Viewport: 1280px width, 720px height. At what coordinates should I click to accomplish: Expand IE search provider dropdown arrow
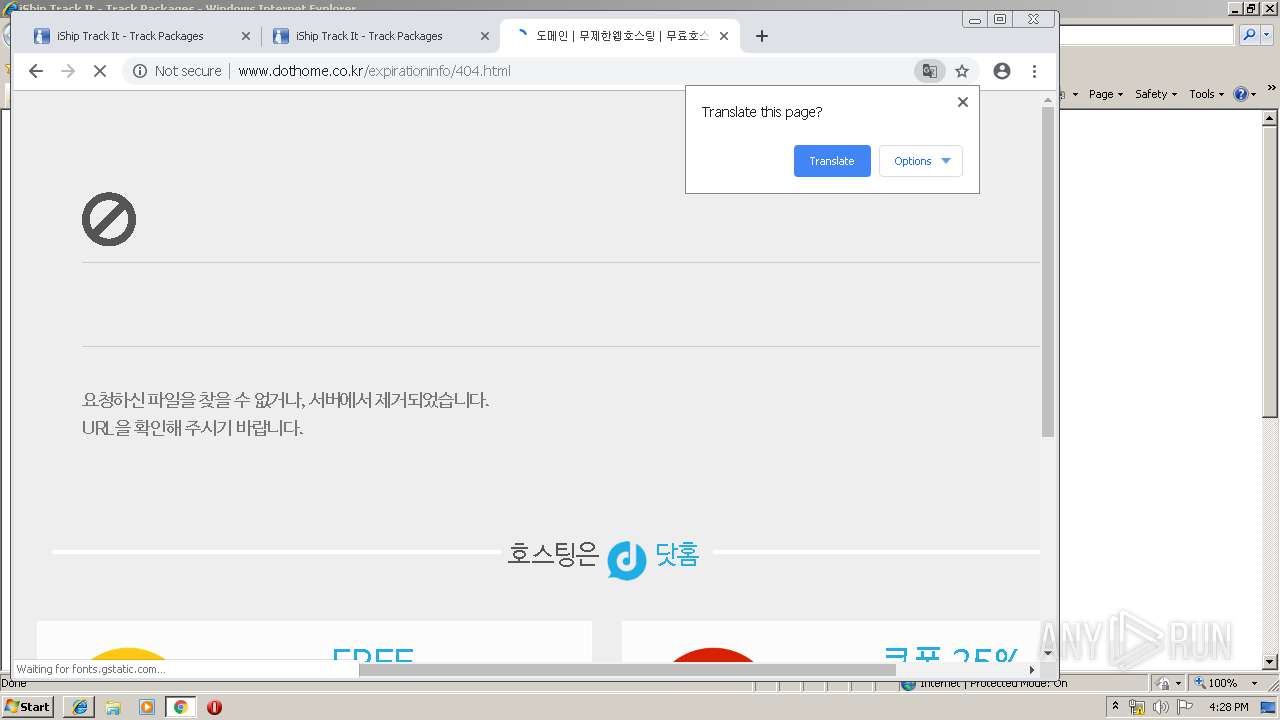pyautogui.click(x=1265, y=35)
